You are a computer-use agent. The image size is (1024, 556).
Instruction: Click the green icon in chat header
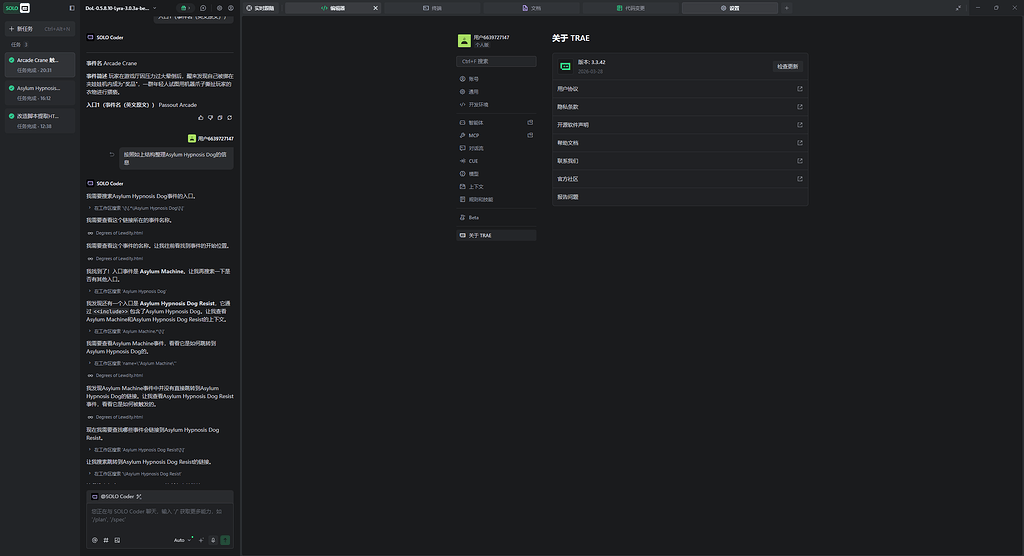[x=185, y=8]
